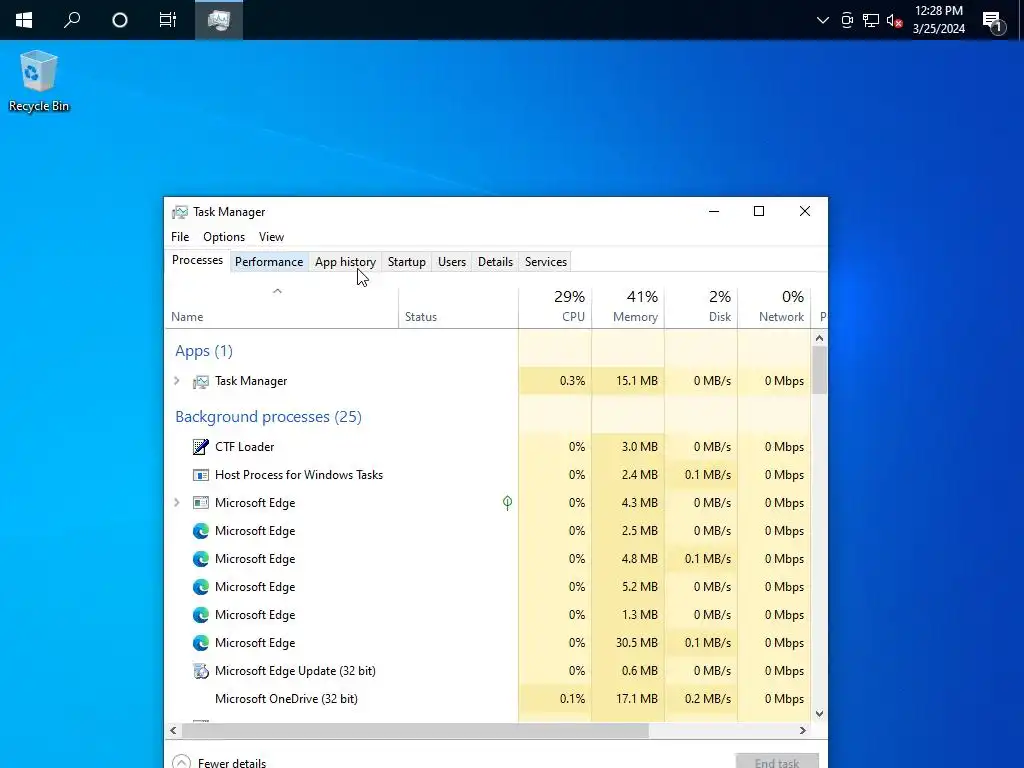Viewport: 1024px width, 768px height.
Task: Open Cortana circle icon
Action: (120, 20)
